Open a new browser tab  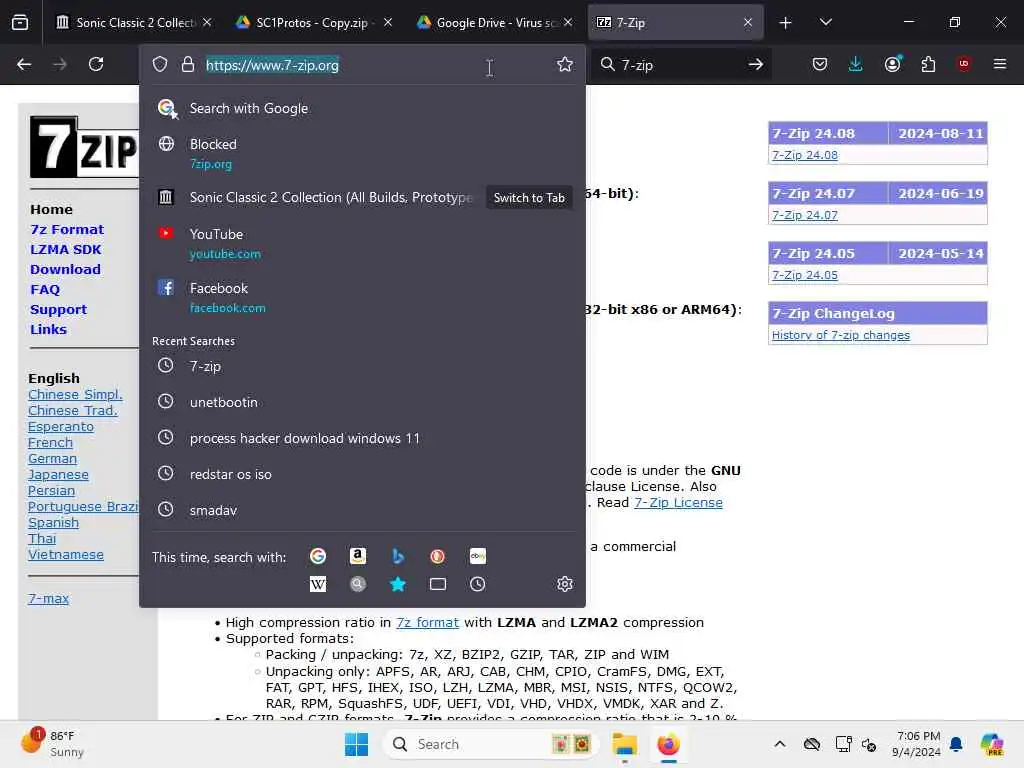point(786,23)
